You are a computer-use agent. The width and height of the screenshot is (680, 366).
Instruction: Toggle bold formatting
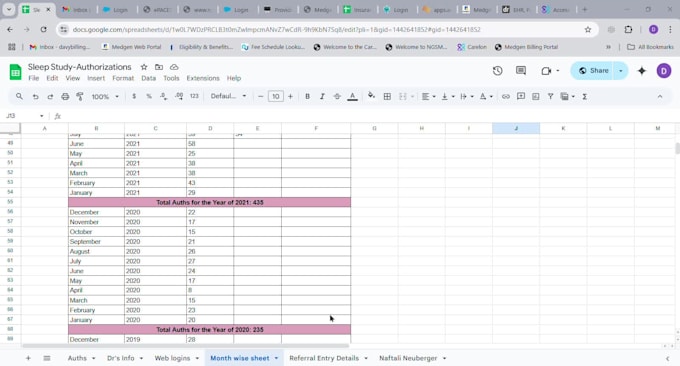307,96
